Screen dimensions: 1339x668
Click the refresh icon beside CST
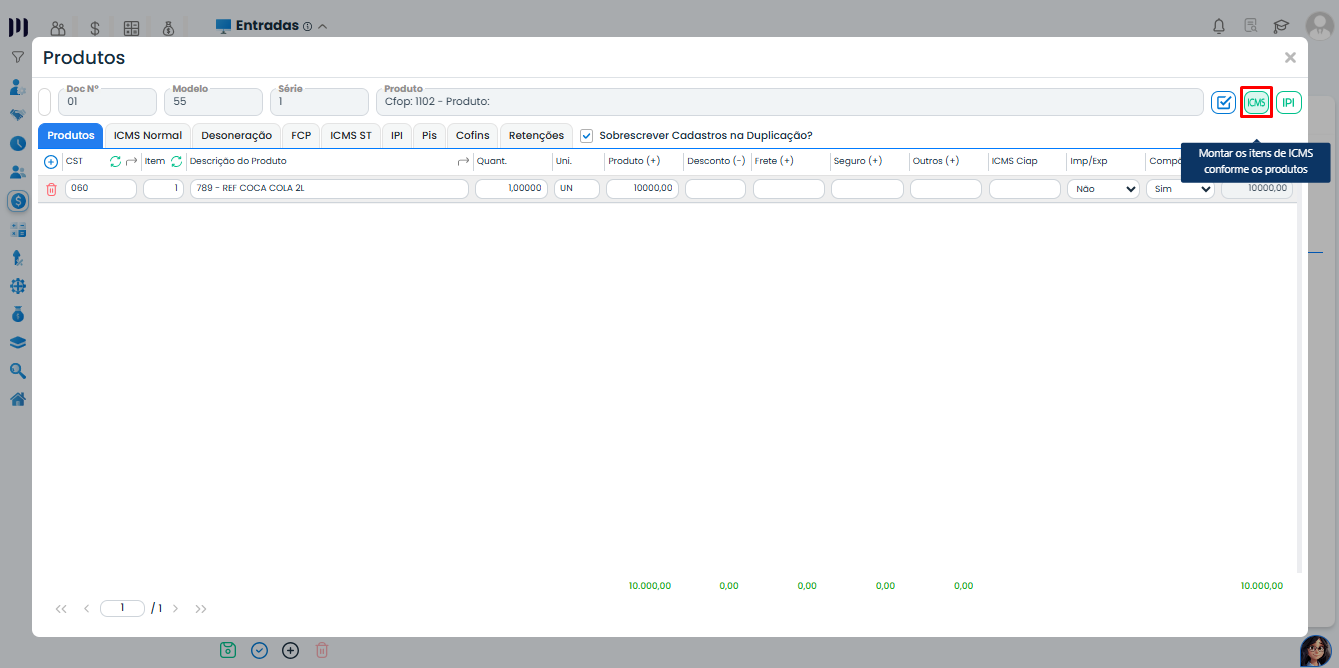[x=115, y=161]
